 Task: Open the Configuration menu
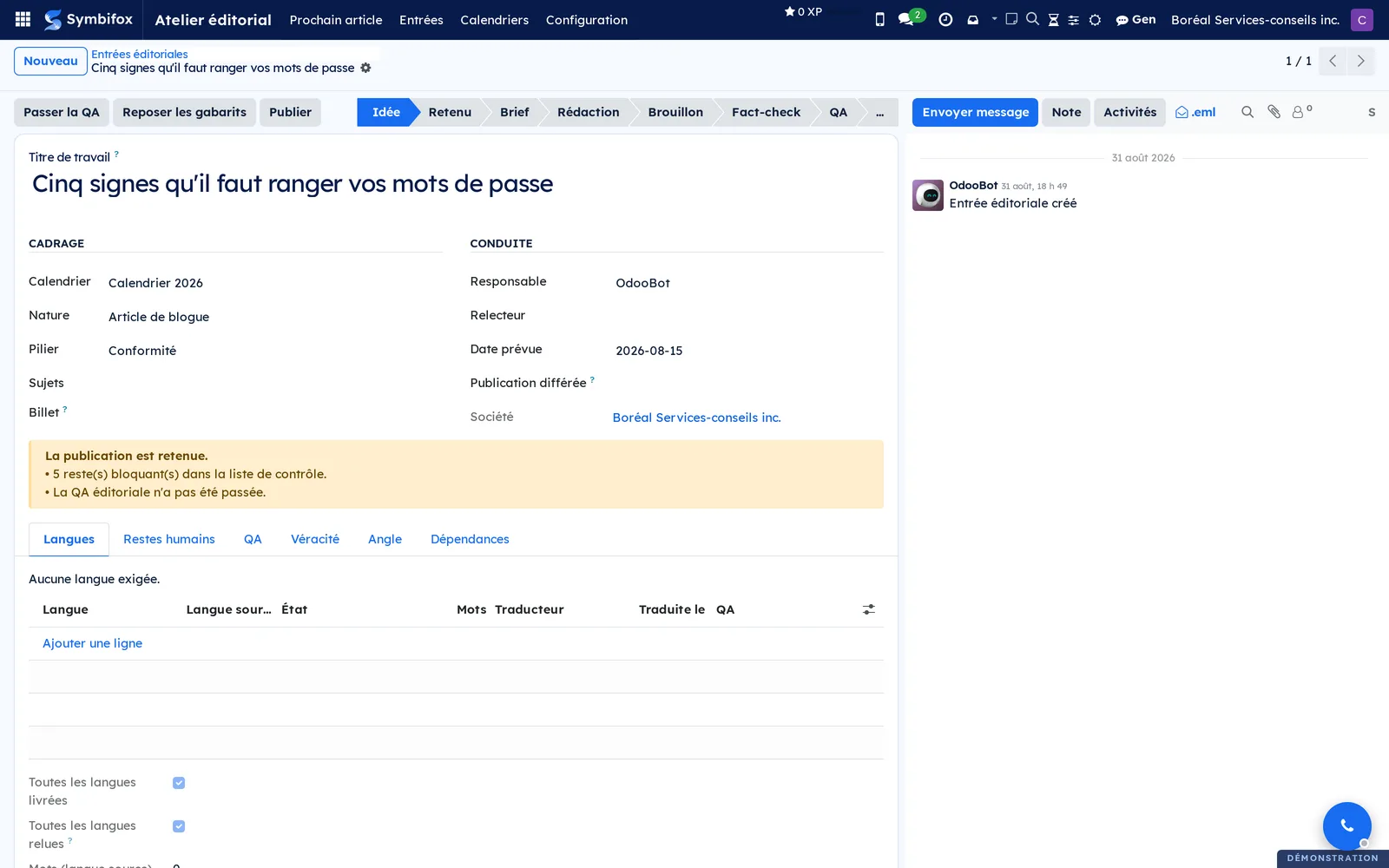587,19
